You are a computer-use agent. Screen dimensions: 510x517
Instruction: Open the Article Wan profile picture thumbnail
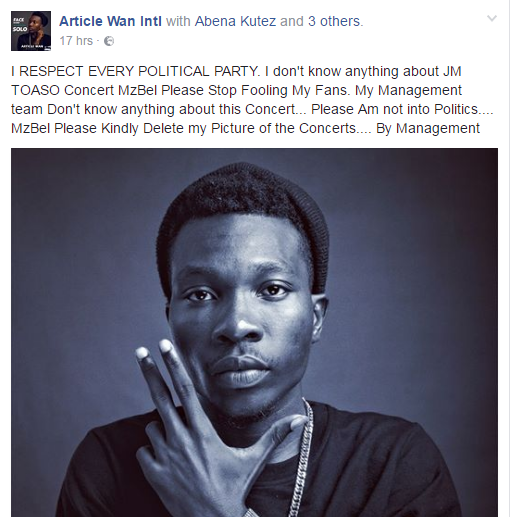(x=31, y=31)
